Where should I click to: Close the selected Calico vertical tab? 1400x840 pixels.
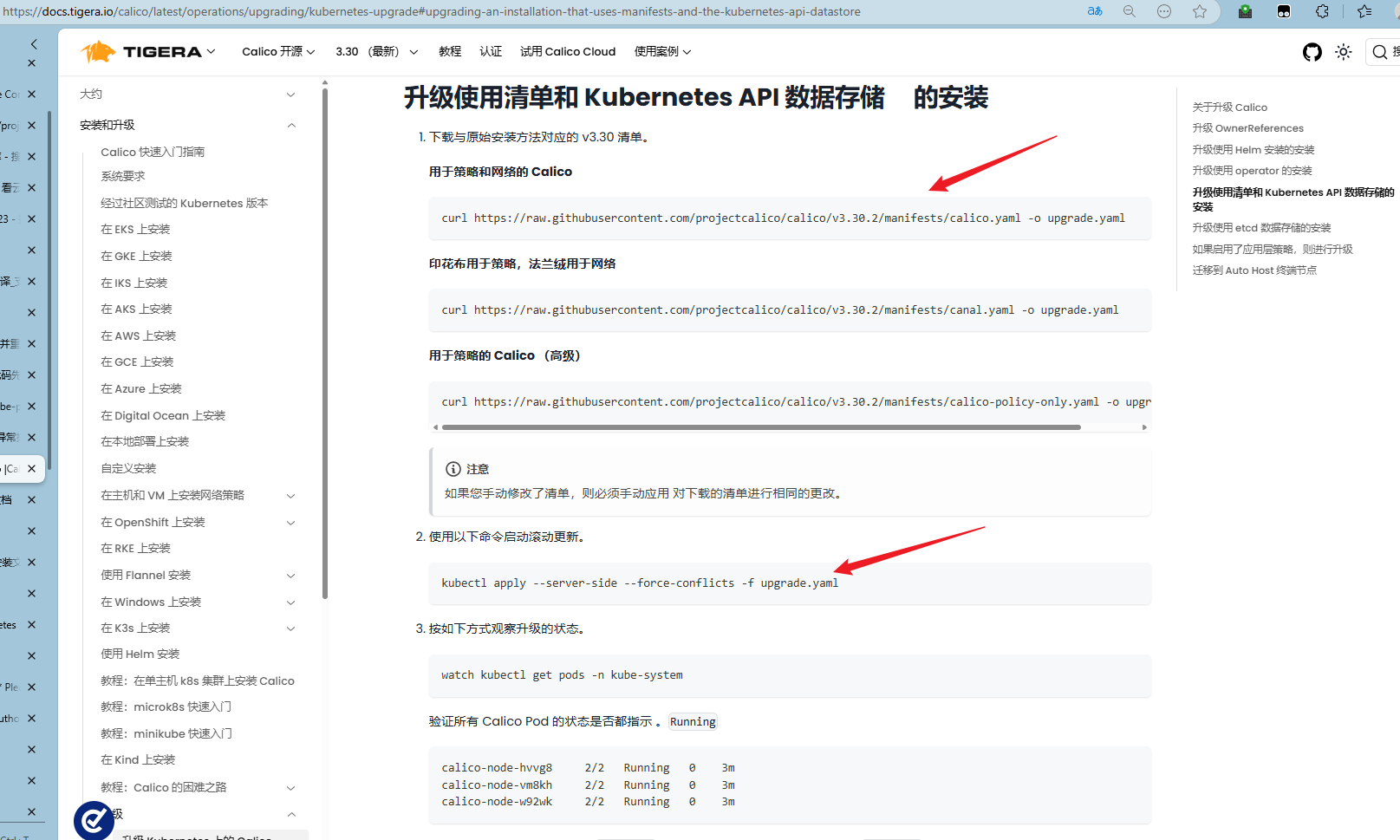32,469
